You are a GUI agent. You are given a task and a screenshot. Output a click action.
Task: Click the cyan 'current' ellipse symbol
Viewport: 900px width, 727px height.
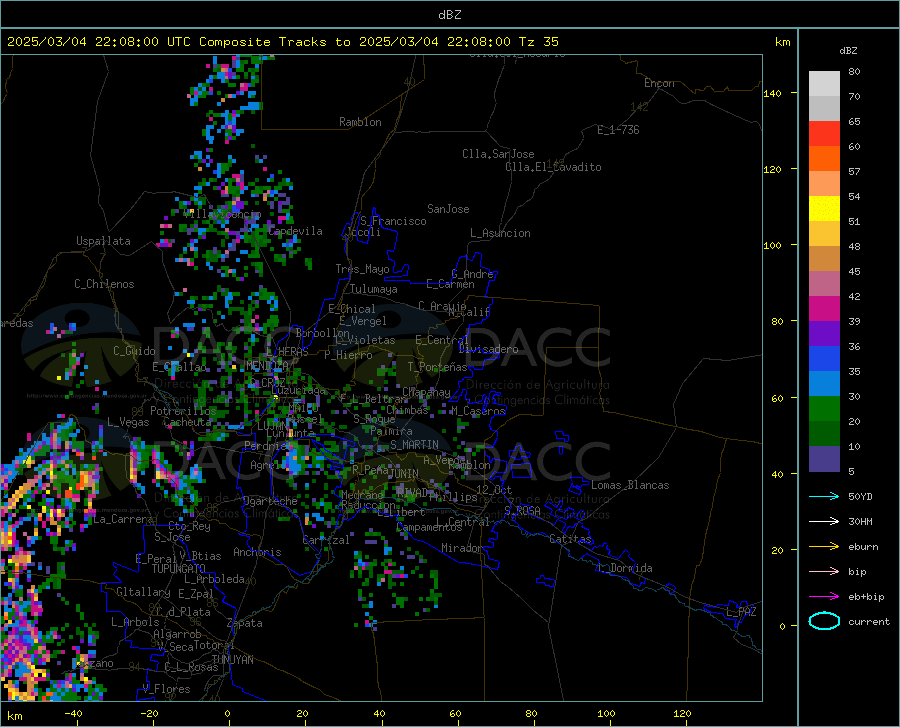(x=824, y=621)
